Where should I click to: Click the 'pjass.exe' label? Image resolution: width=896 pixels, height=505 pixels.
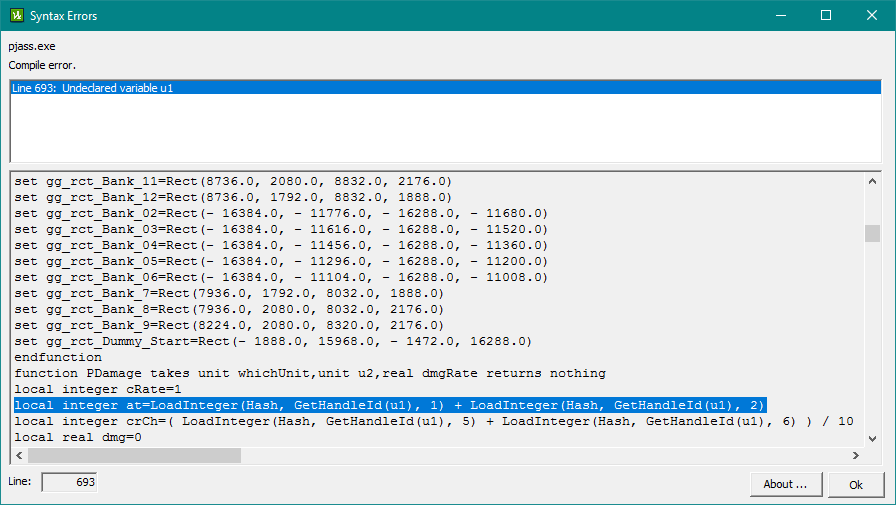(31, 46)
